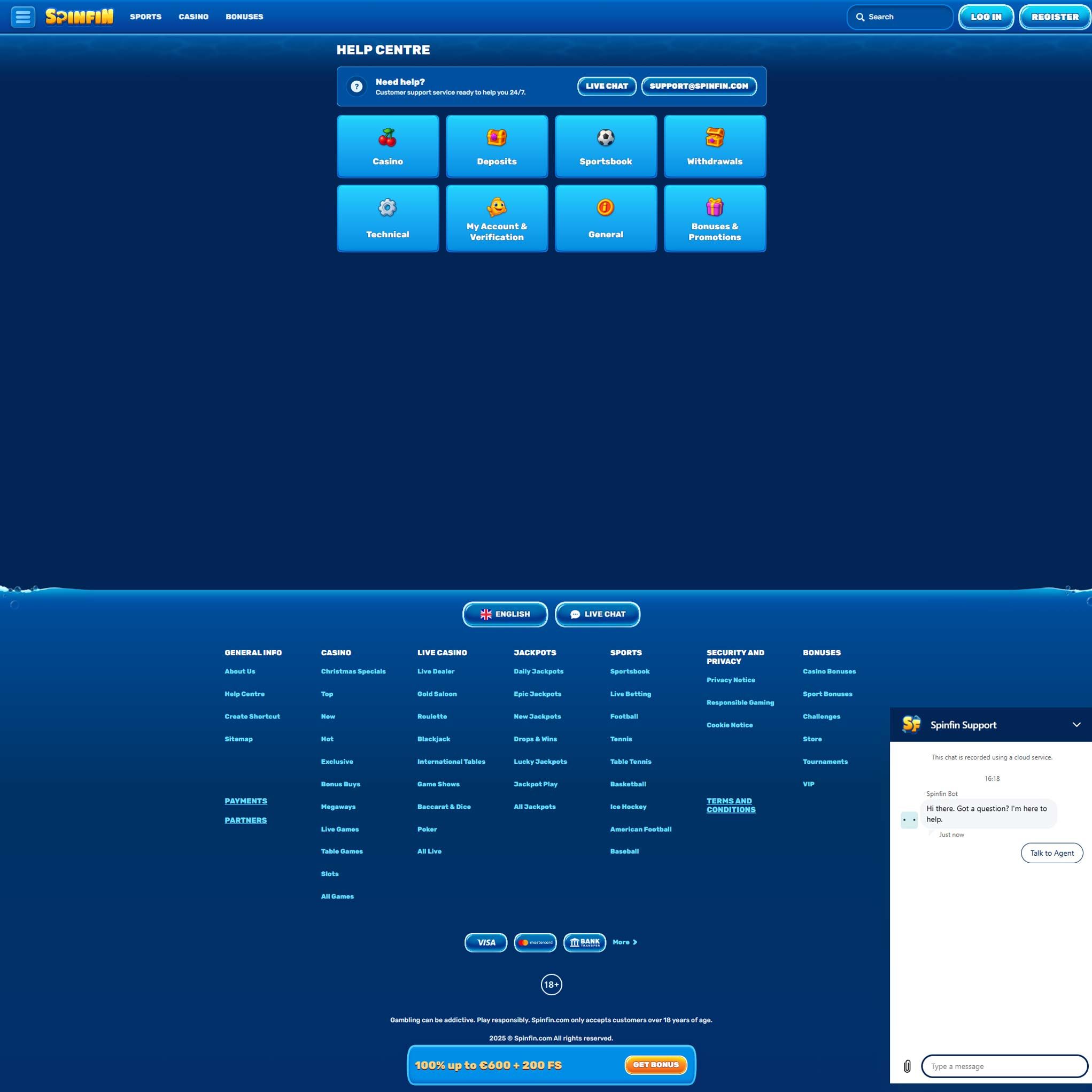Collapse the Spinfin Support chat window
This screenshot has width=1092, height=1092.
point(1076,725)
